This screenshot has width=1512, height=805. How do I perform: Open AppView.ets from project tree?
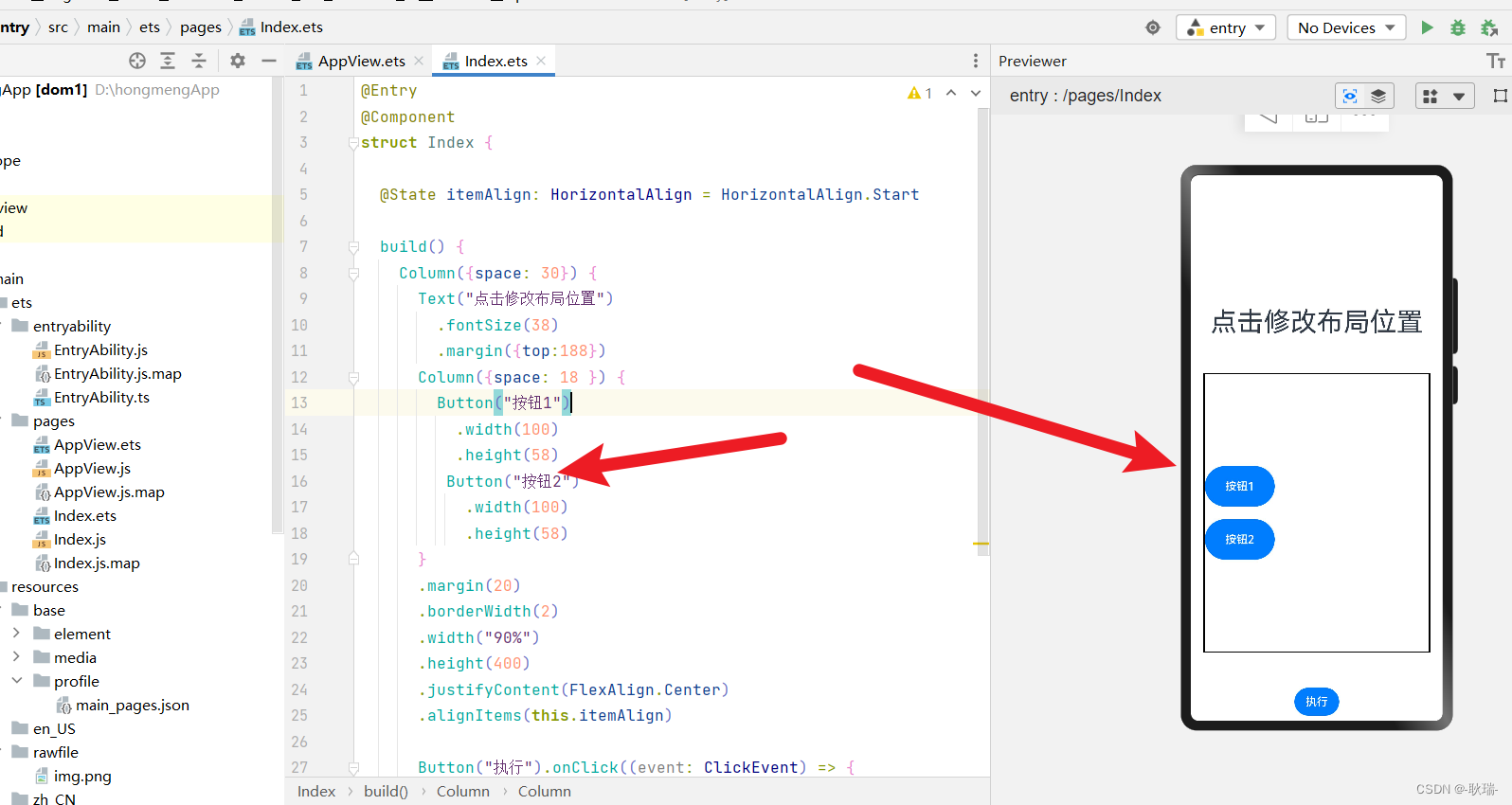pos(97,445)
